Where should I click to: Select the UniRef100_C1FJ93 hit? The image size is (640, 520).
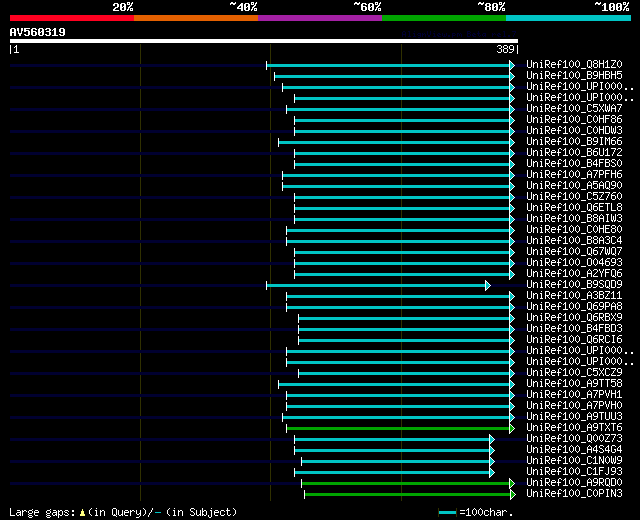[x=574, y=472]
